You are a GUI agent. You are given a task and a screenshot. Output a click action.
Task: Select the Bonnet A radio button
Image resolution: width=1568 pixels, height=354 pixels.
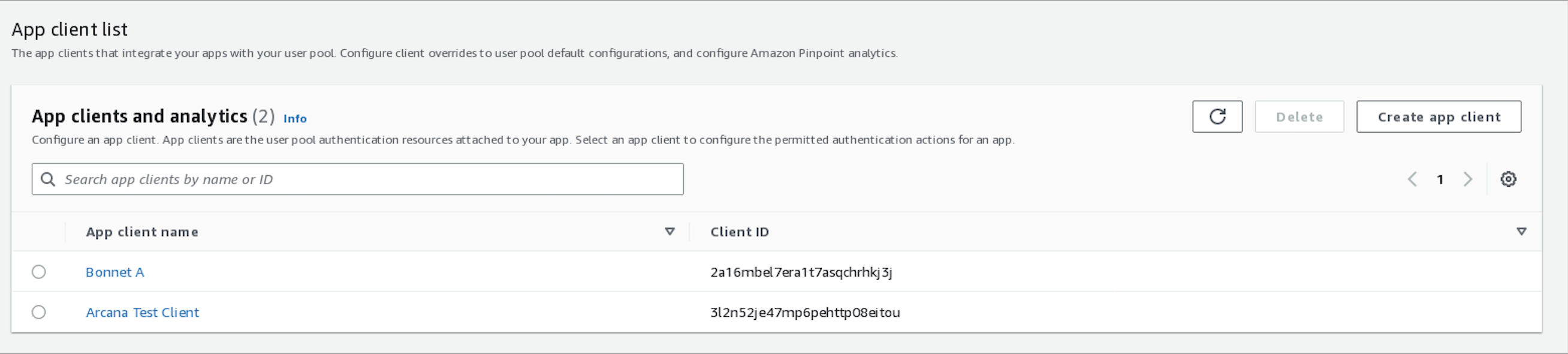[39, 272]
